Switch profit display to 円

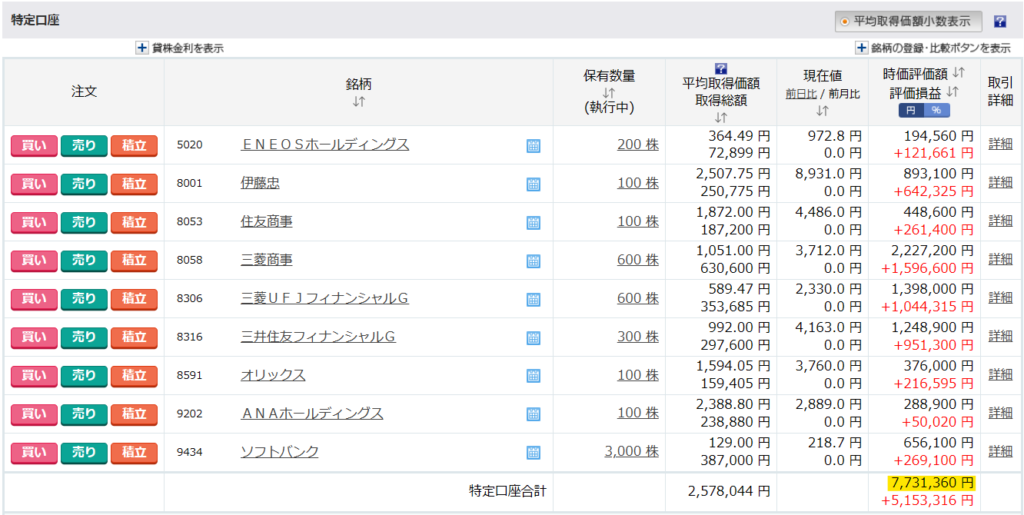tap(910, 110)
